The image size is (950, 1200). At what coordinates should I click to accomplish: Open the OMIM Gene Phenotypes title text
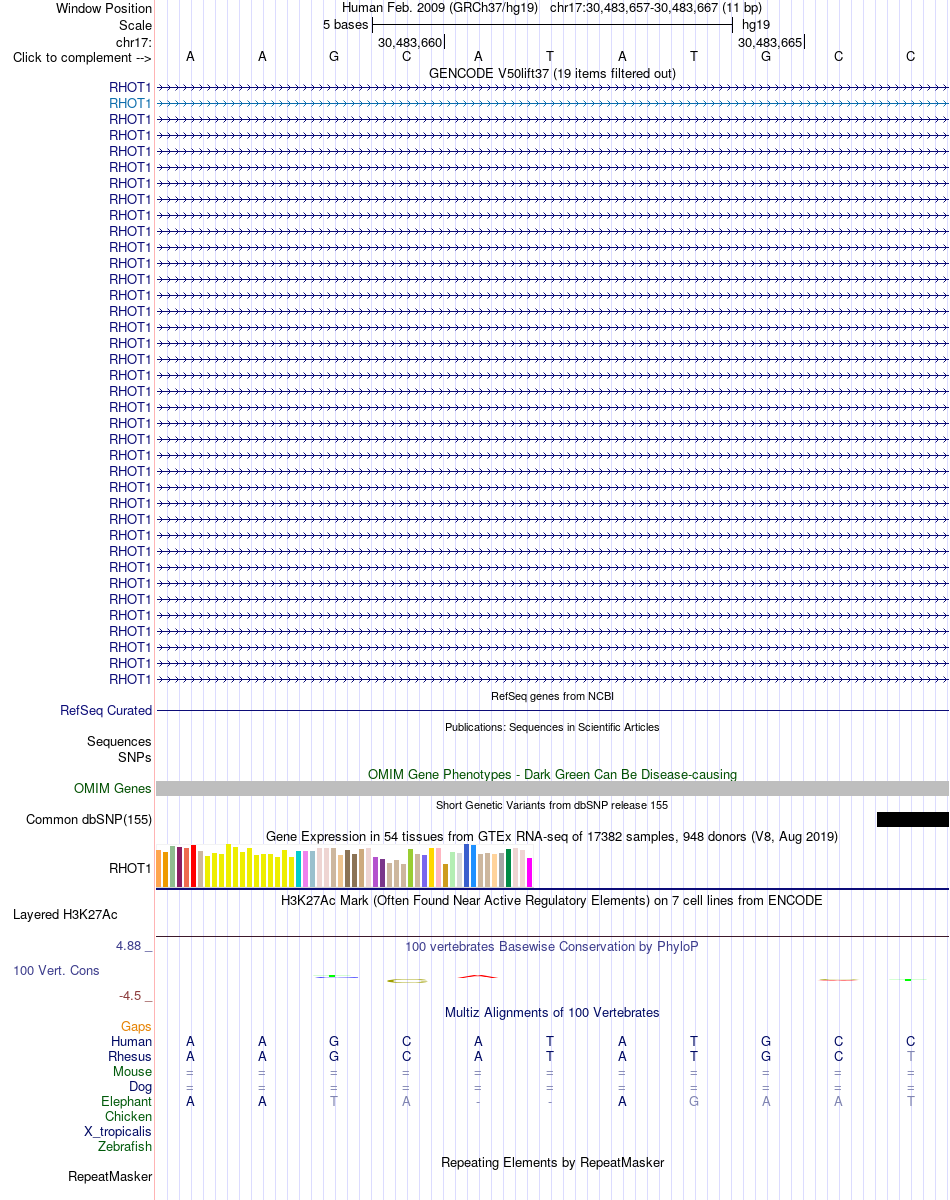(552, 774)
